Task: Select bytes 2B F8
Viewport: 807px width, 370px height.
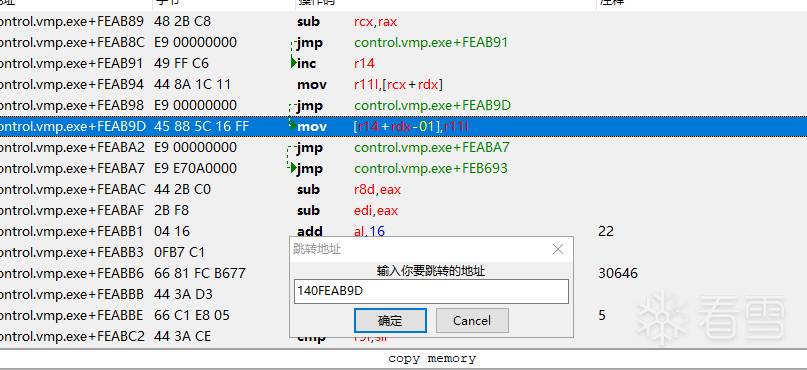Action: tap(171, 210)
